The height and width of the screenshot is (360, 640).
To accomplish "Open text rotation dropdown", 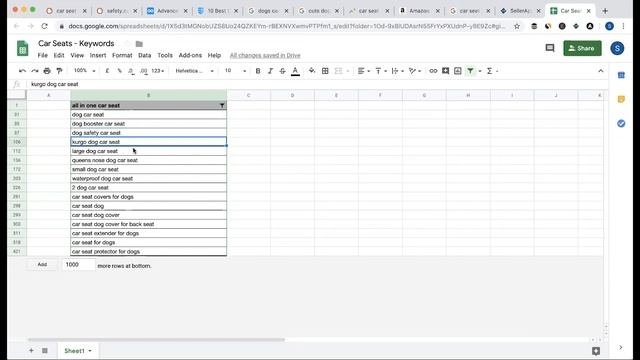I will click(414, 71).
